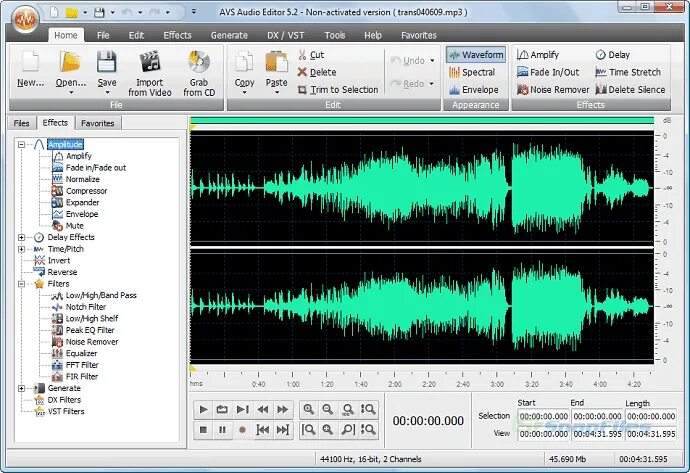This screenshot has height=473, width=690.
Task: Click the green overview bar above waveform
Action: (x=422, y=121)
